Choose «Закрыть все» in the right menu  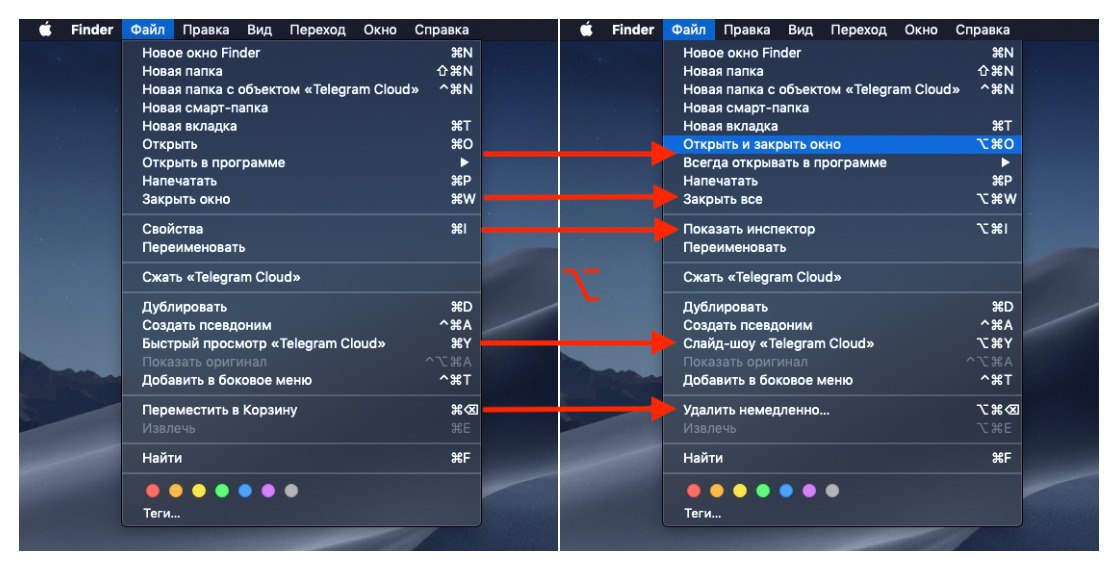842,199
